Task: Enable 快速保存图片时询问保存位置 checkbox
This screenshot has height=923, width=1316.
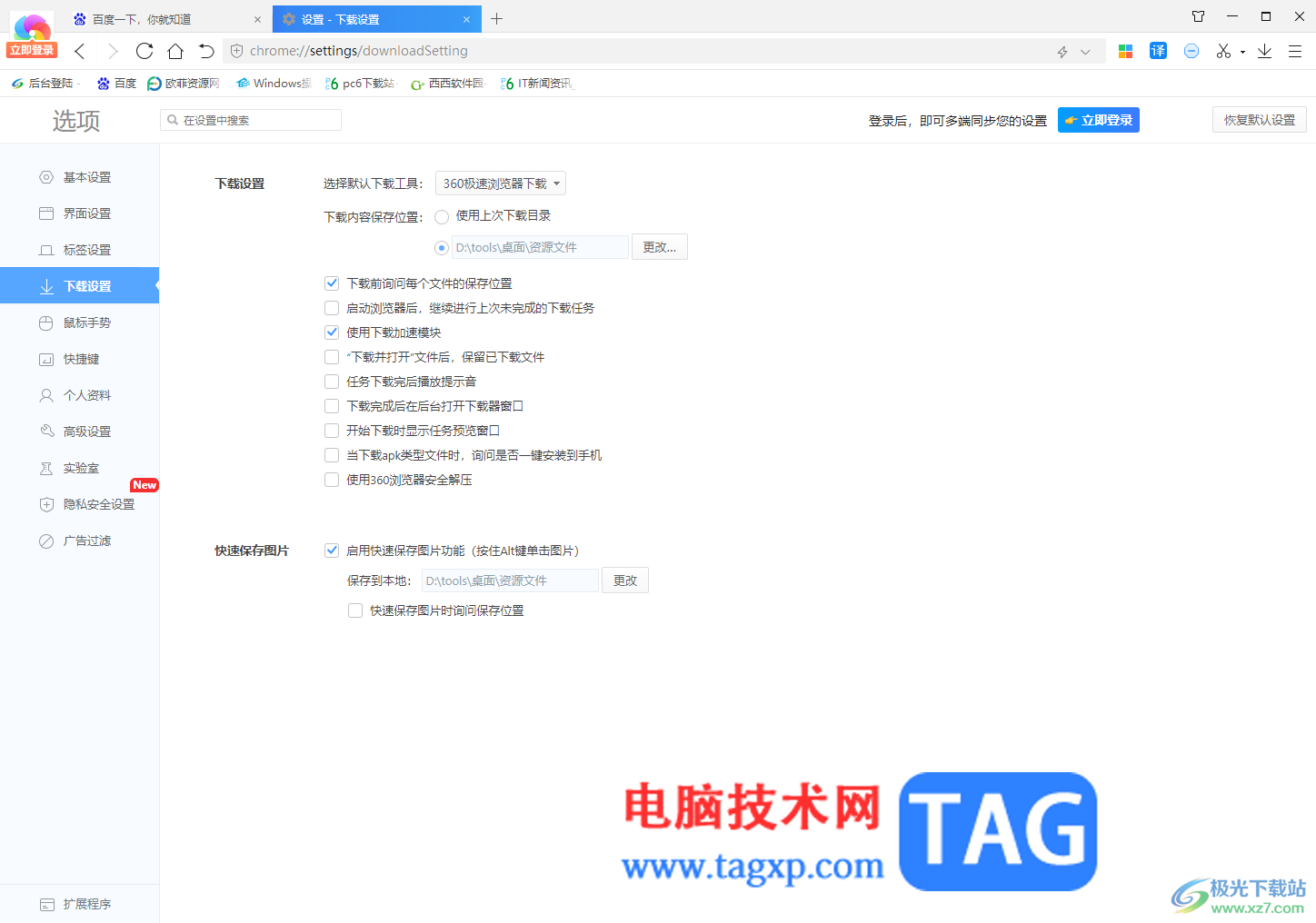Action: tap(355, 610)
